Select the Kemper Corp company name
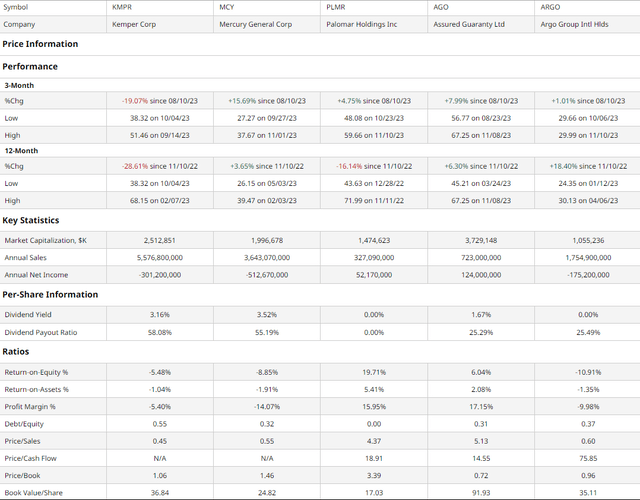 134,24
